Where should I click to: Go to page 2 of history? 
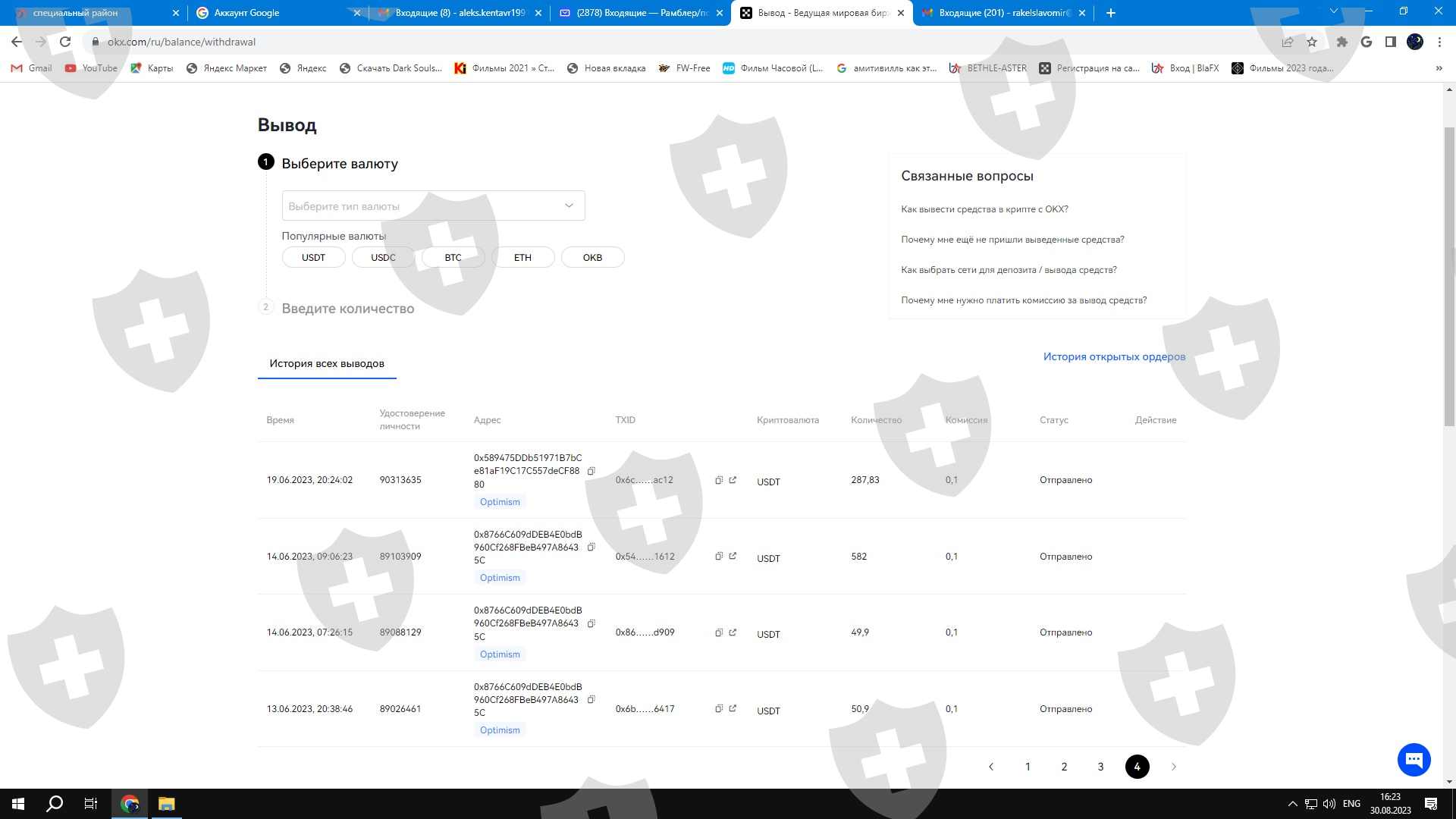coord(1064,767)
